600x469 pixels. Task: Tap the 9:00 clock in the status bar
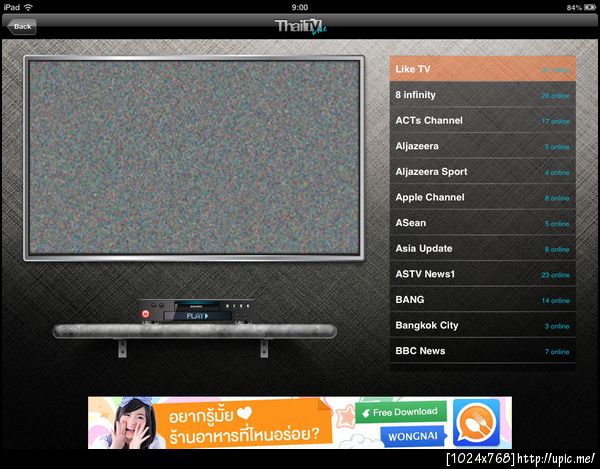coord(300,7)
